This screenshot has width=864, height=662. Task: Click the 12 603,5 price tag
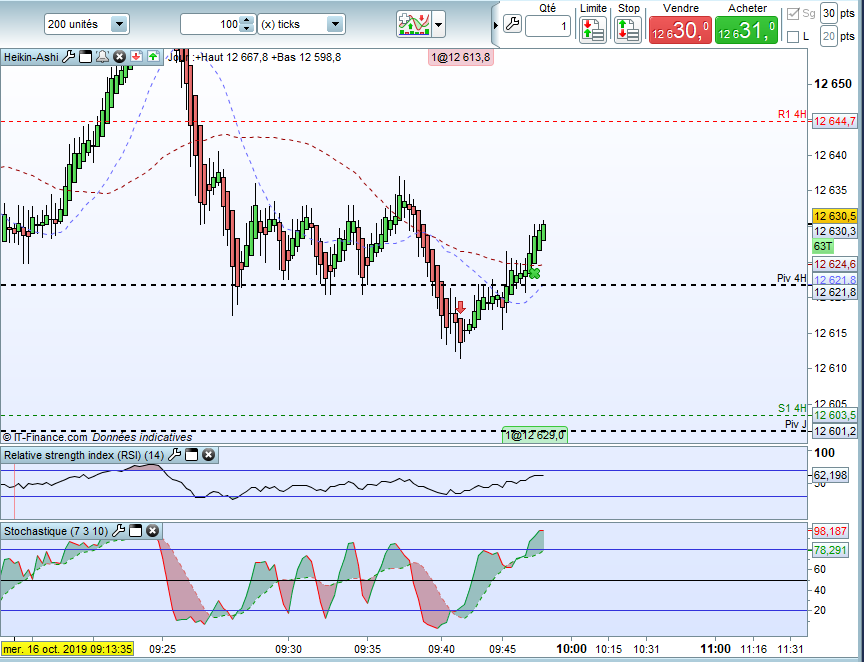coord(835,415)
